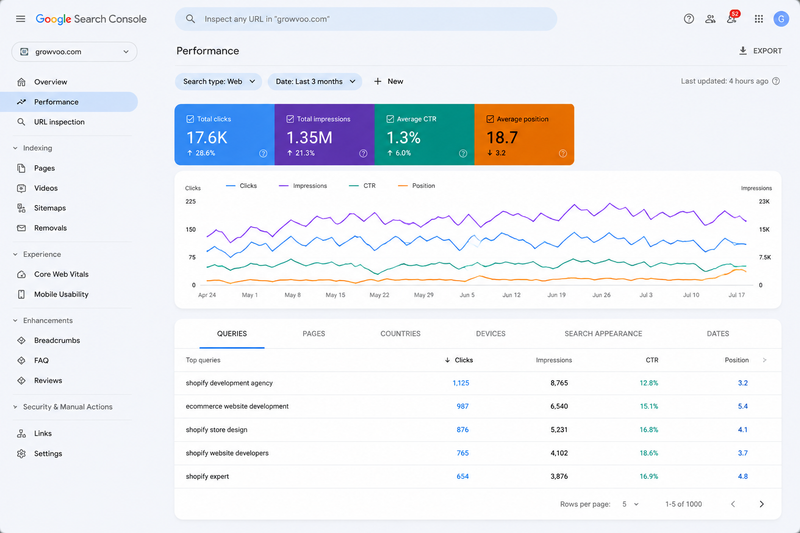Switch to the Pages tab
The width and height of the screenshot is (800, 533).
(314, 334)
